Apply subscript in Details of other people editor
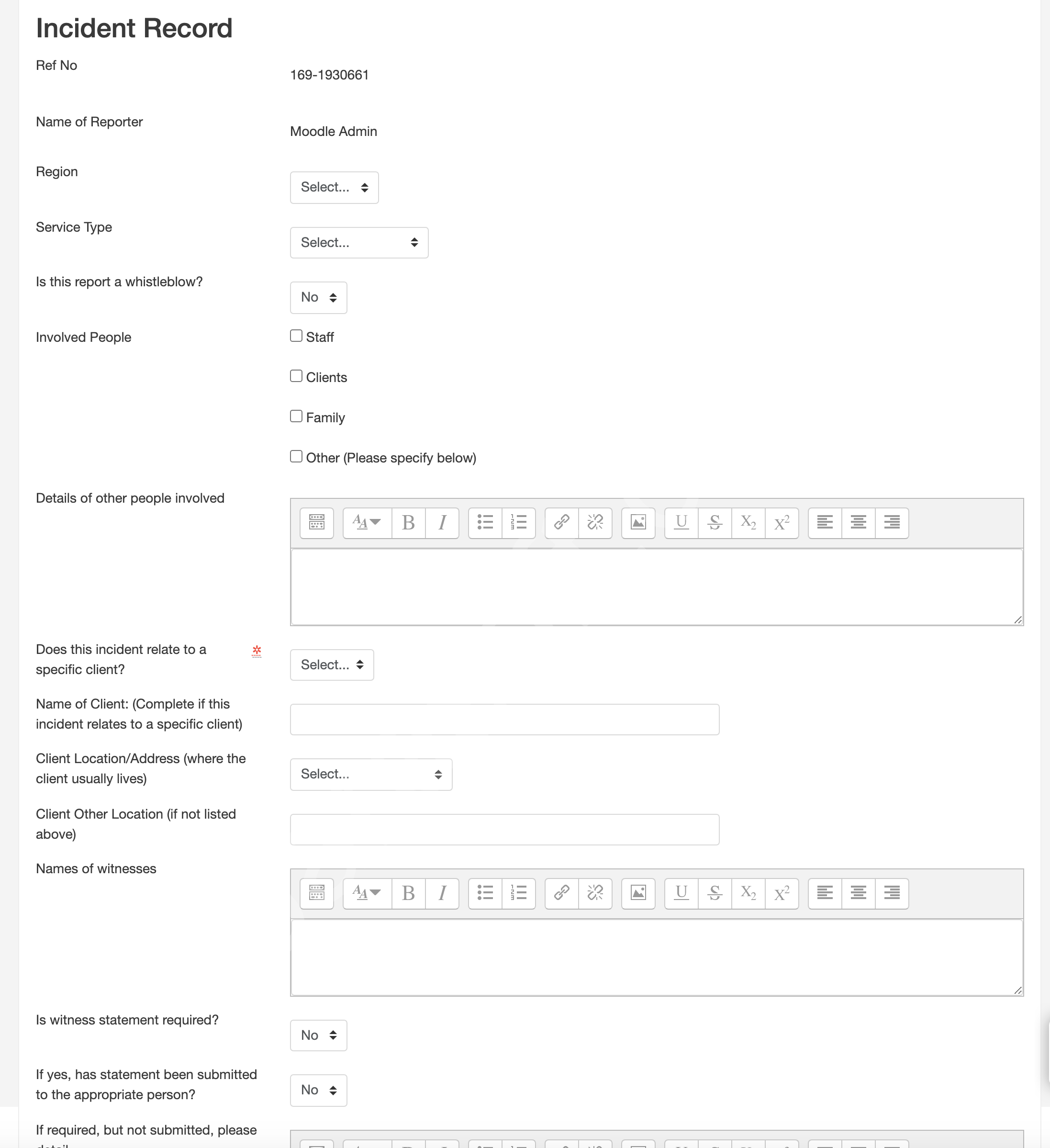 748,523
